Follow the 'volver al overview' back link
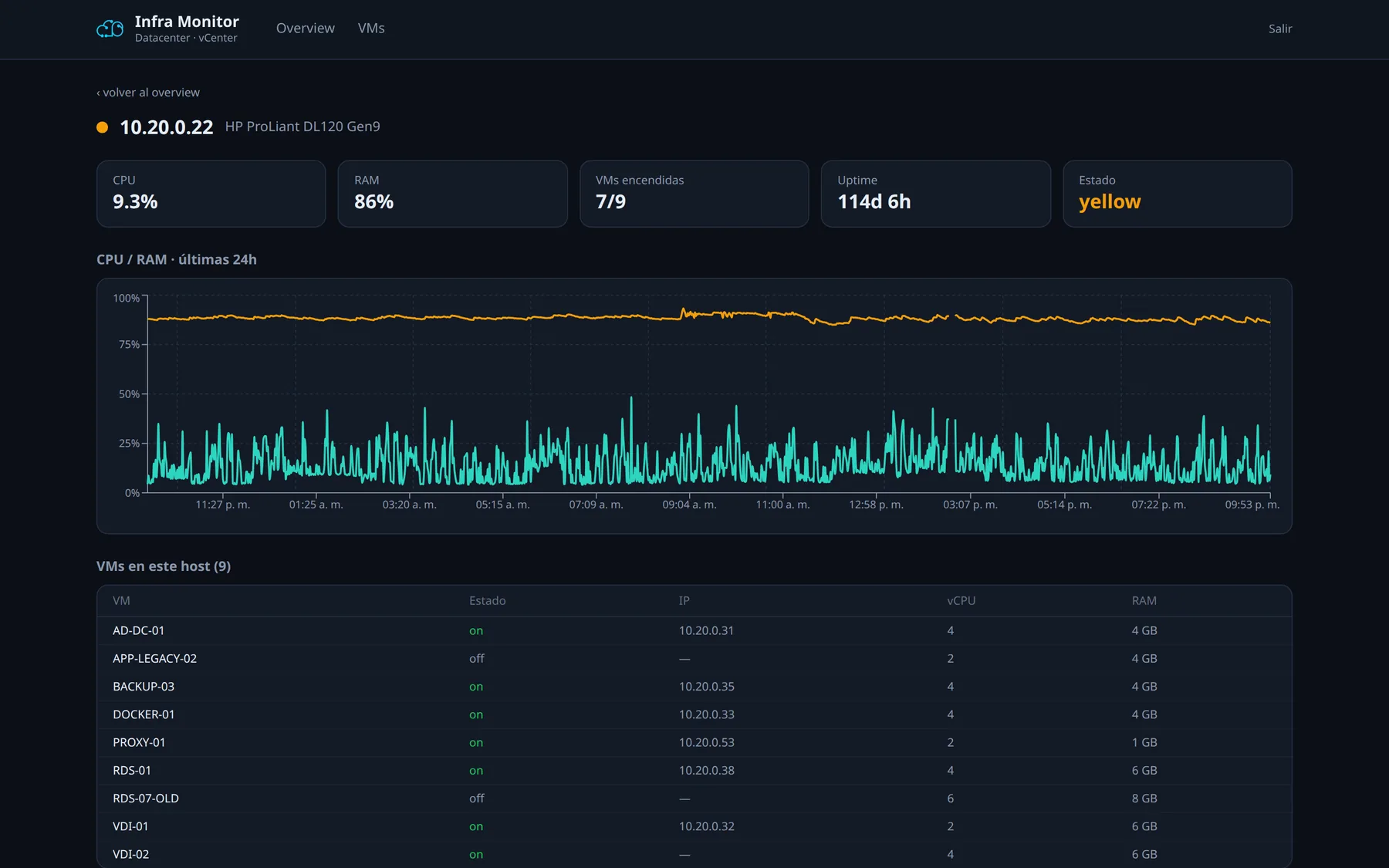The width and height of the screenshot is (1389, 868). 148,93
